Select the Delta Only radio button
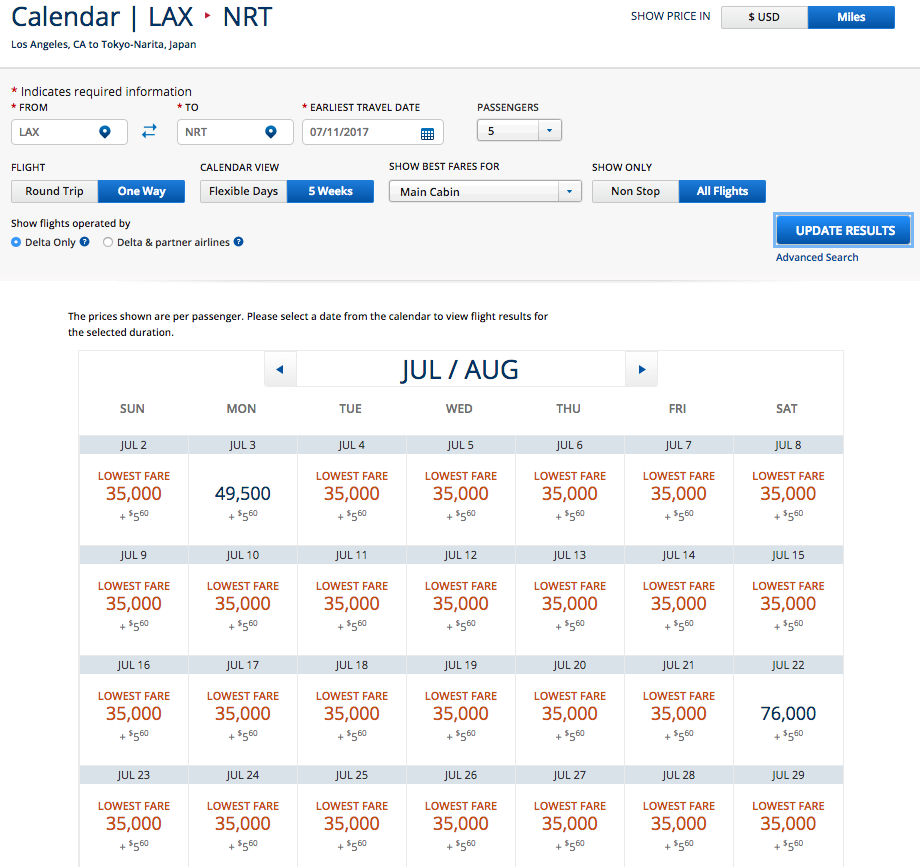 coord(16,242)
